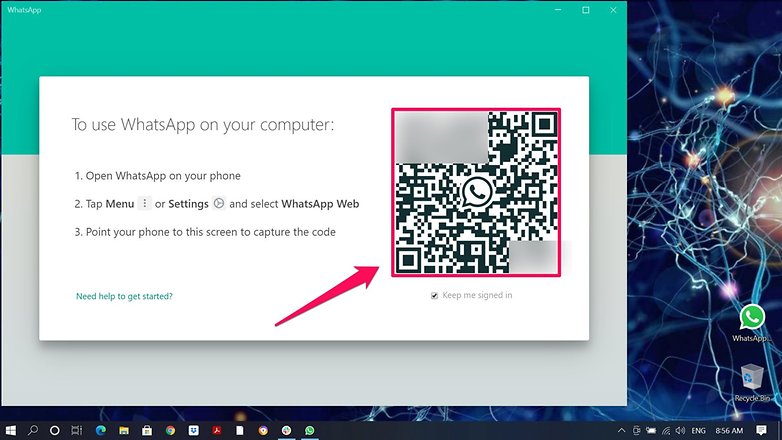Switch to Slack on the taskbar
Viewport: 782px width, 440px height.
(x=286, y=430)
